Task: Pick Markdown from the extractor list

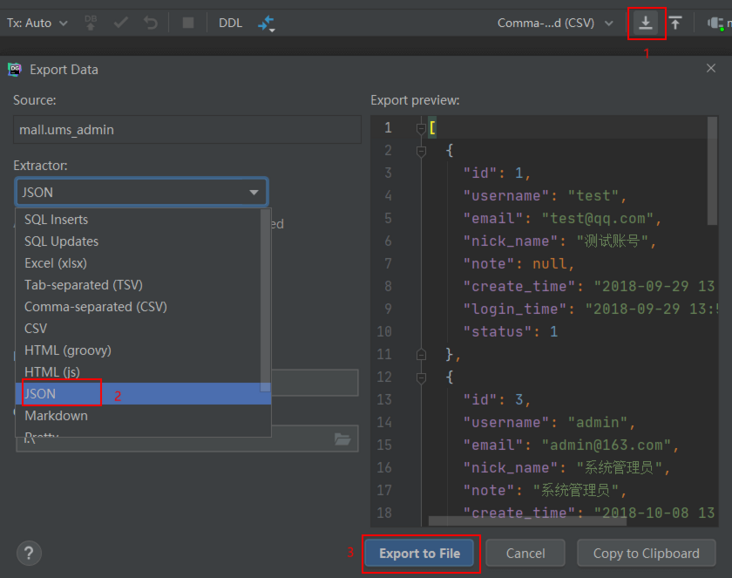Action: (56, 415)
